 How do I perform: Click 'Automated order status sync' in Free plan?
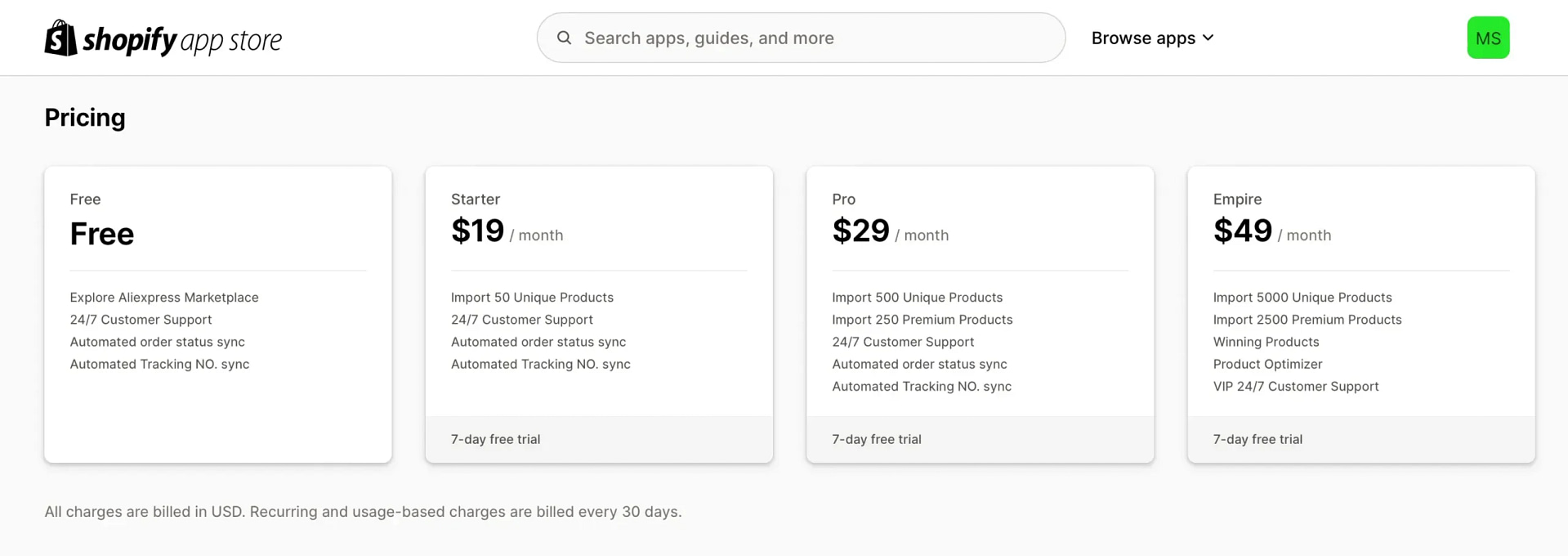(157, 342)
